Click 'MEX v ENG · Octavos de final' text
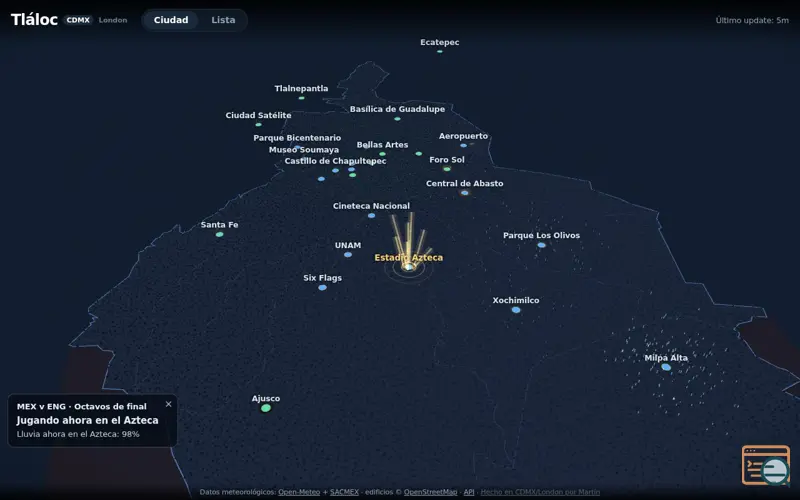Viewport: 800px width, 500px height. 82,407
